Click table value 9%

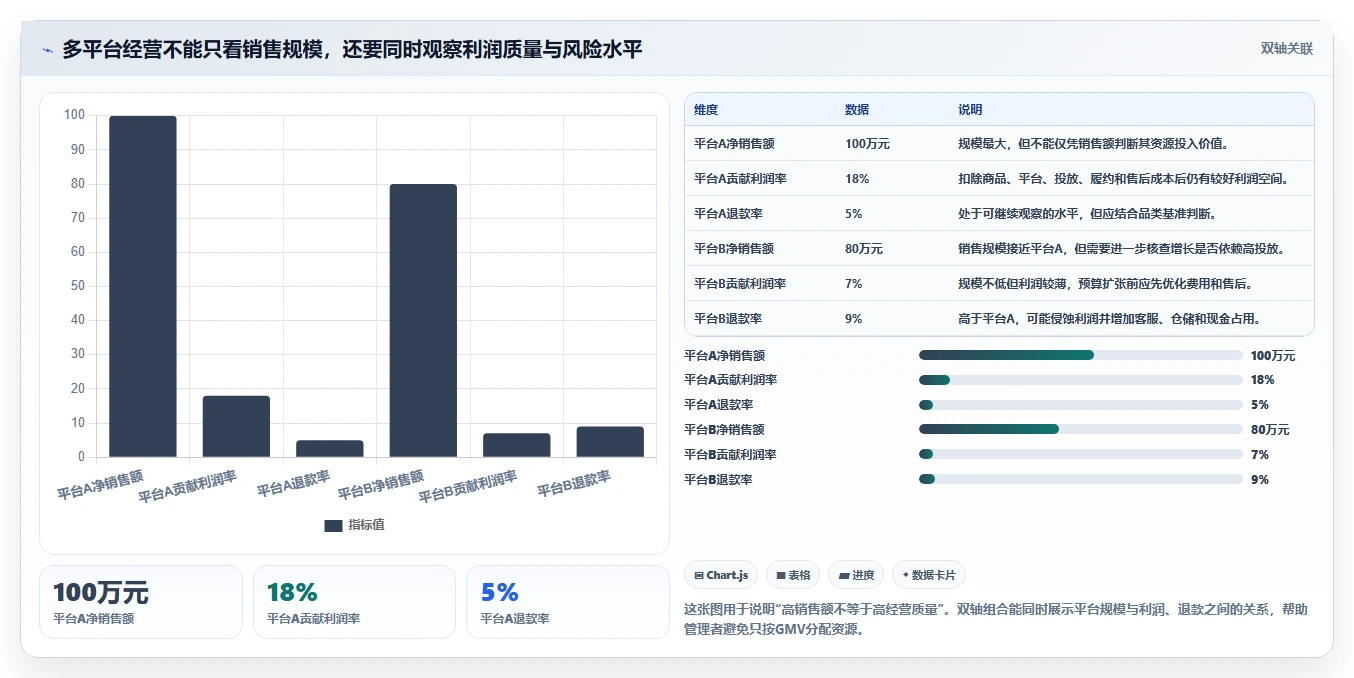tap(854, 319)
